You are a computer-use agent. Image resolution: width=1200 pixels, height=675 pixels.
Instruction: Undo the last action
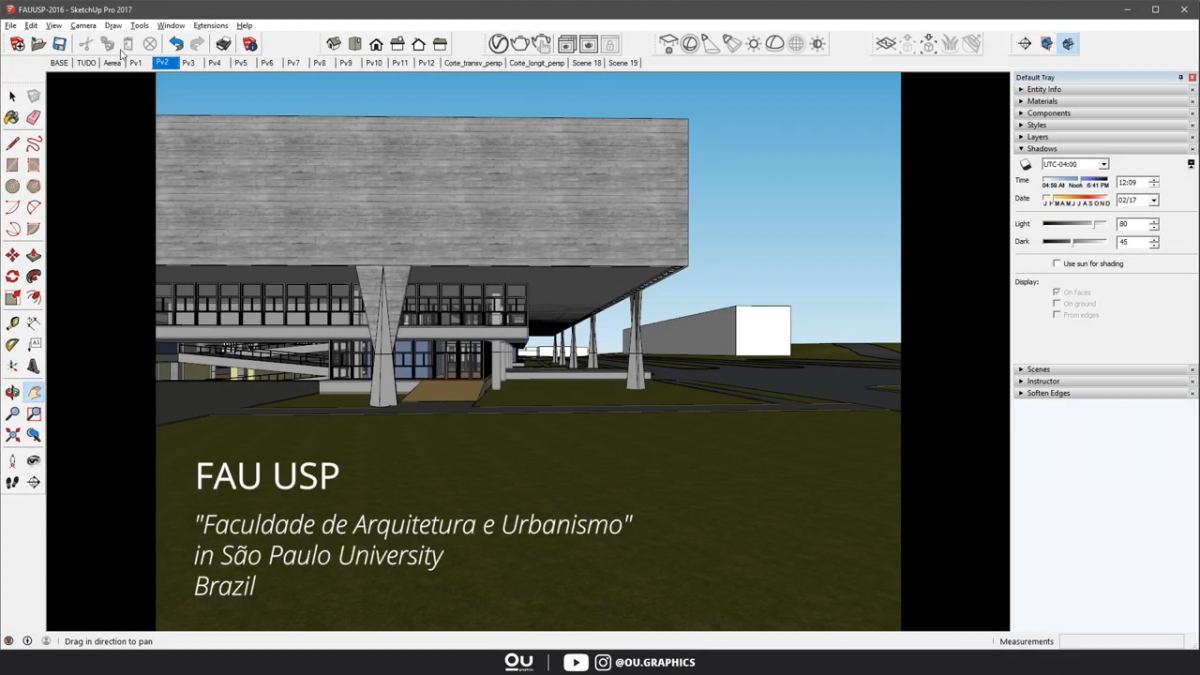(x=176, y=44)
